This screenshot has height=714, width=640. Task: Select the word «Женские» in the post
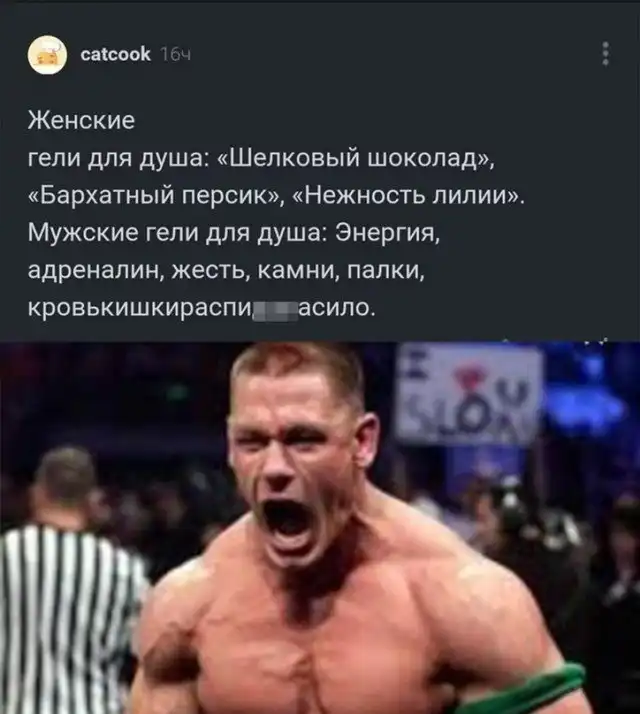[x=82, y=121]
